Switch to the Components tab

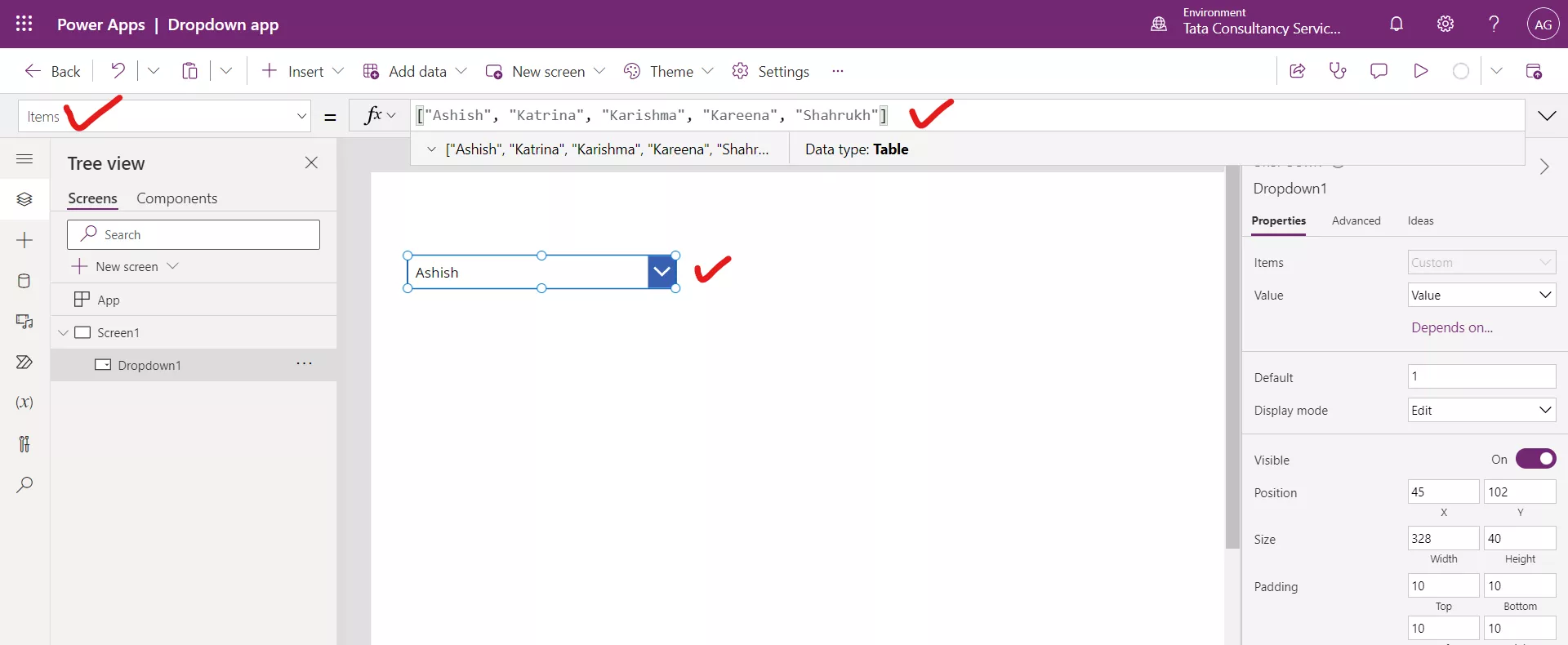click(x=176, y=198)
